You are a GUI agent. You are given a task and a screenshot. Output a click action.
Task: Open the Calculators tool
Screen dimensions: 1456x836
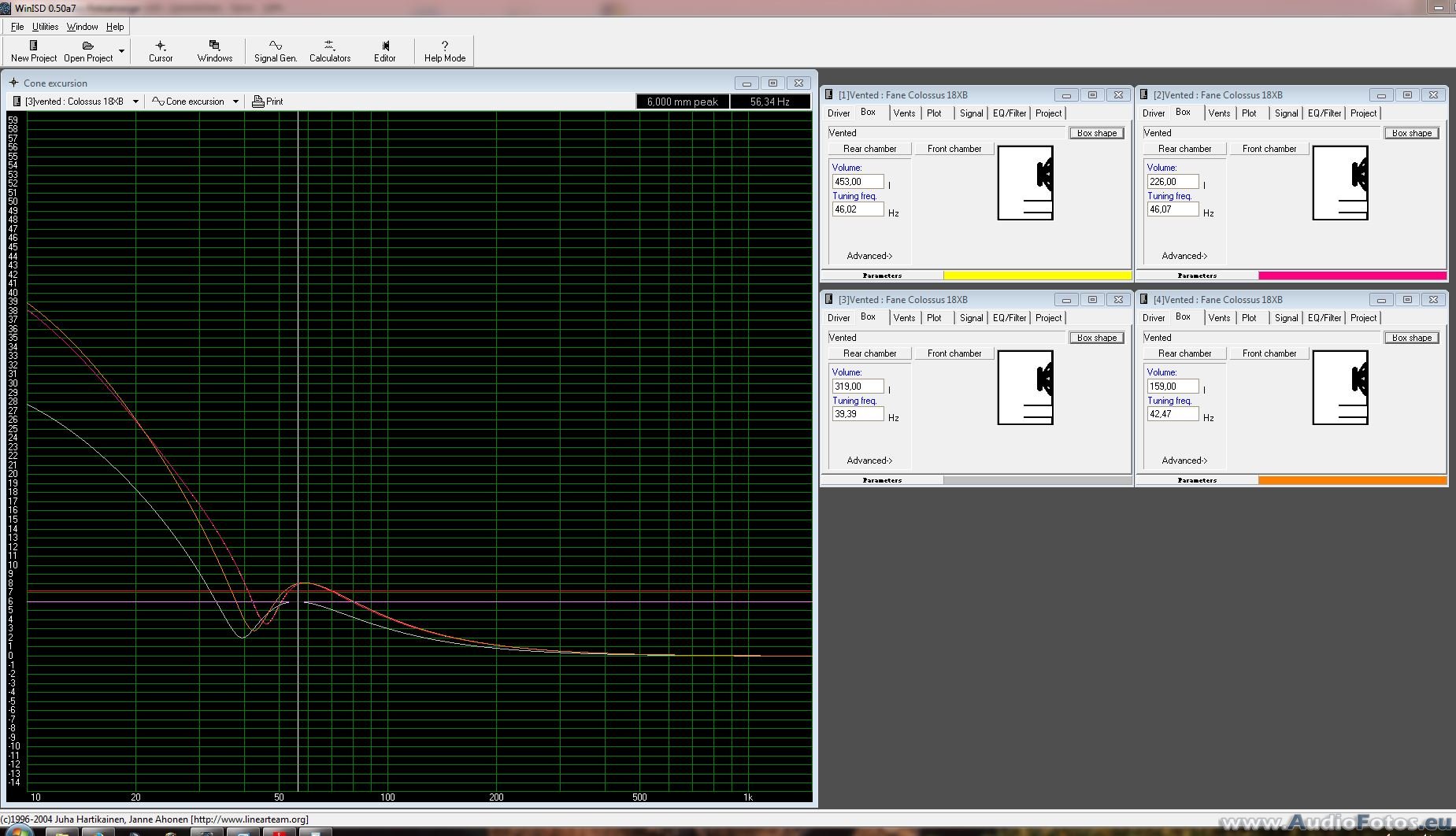coord(329,46)
